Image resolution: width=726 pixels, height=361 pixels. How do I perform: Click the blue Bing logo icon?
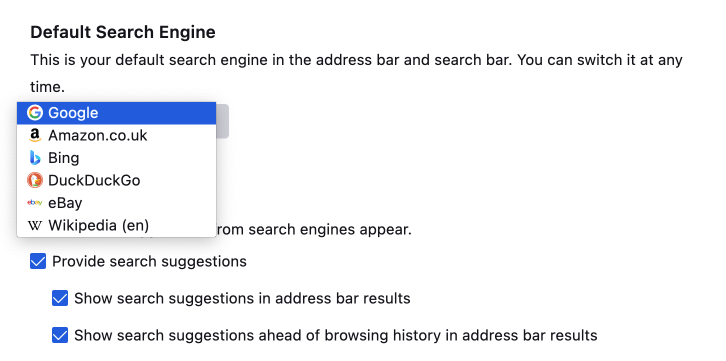[x=35, y=158]
